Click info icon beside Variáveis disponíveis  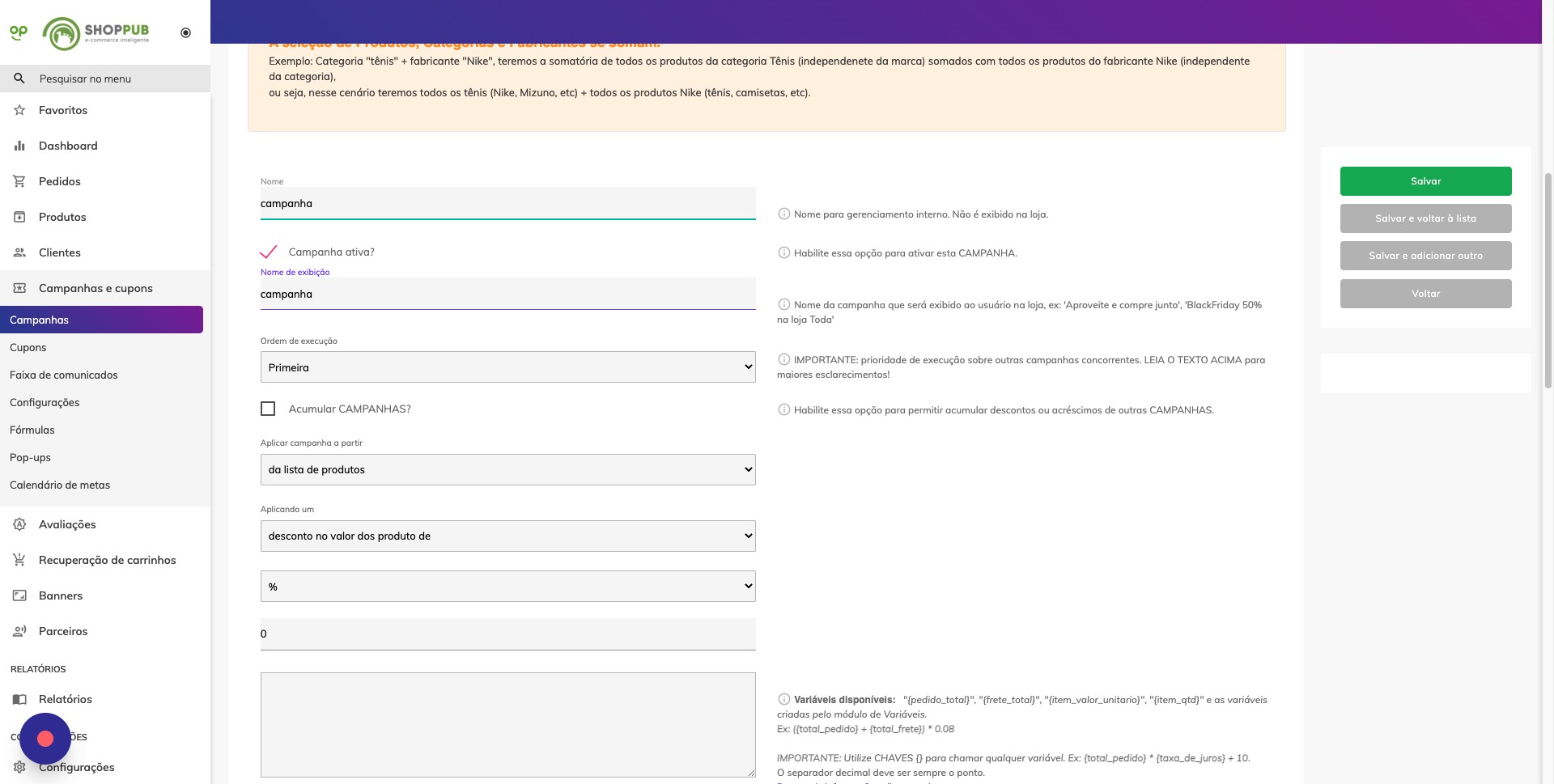click(783, 700)
